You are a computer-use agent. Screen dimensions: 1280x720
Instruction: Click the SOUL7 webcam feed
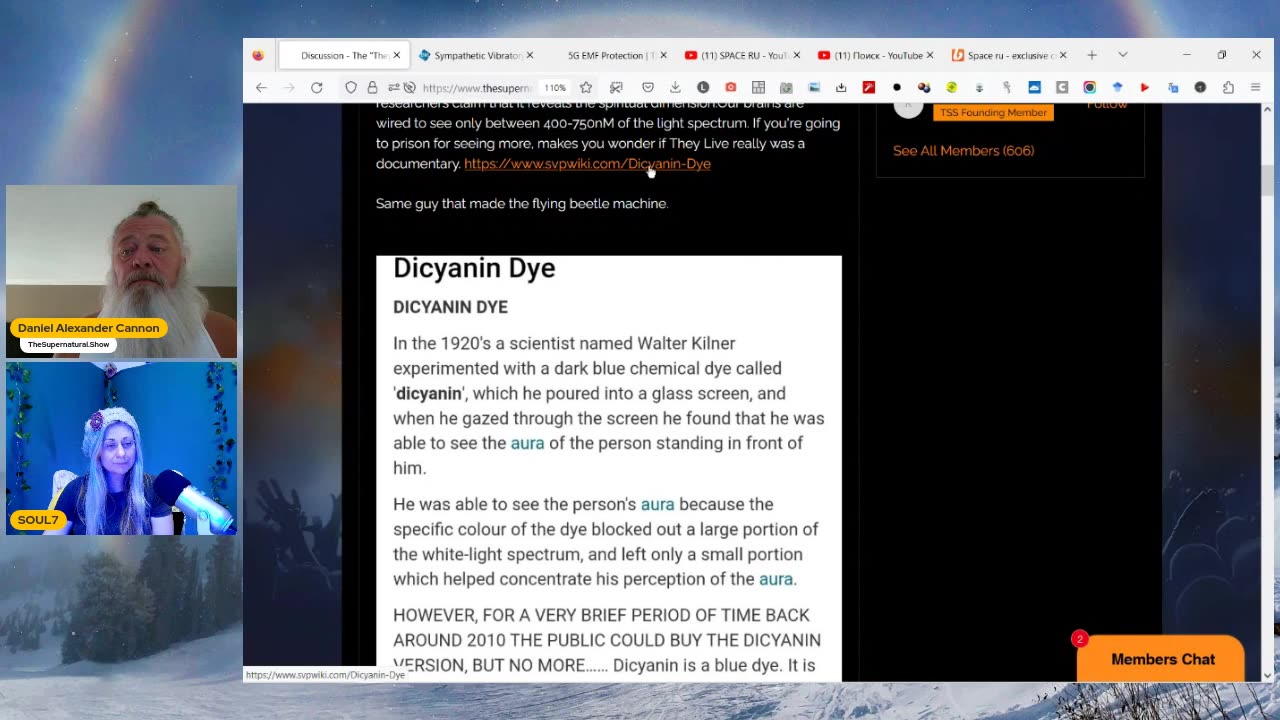coord(122,448)
